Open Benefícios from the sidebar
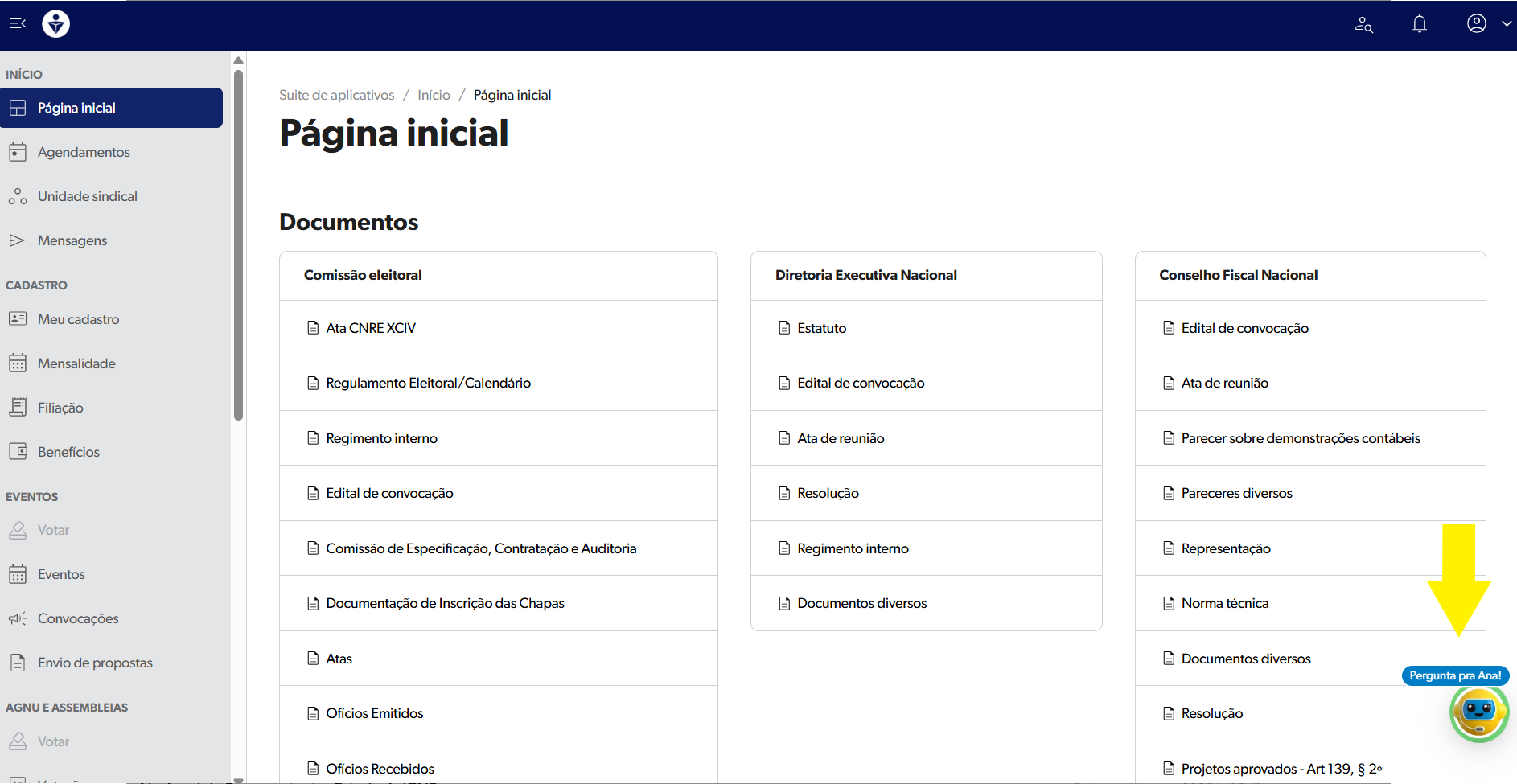This screenshot has width=1517, height=784. (x=68, y=452)
